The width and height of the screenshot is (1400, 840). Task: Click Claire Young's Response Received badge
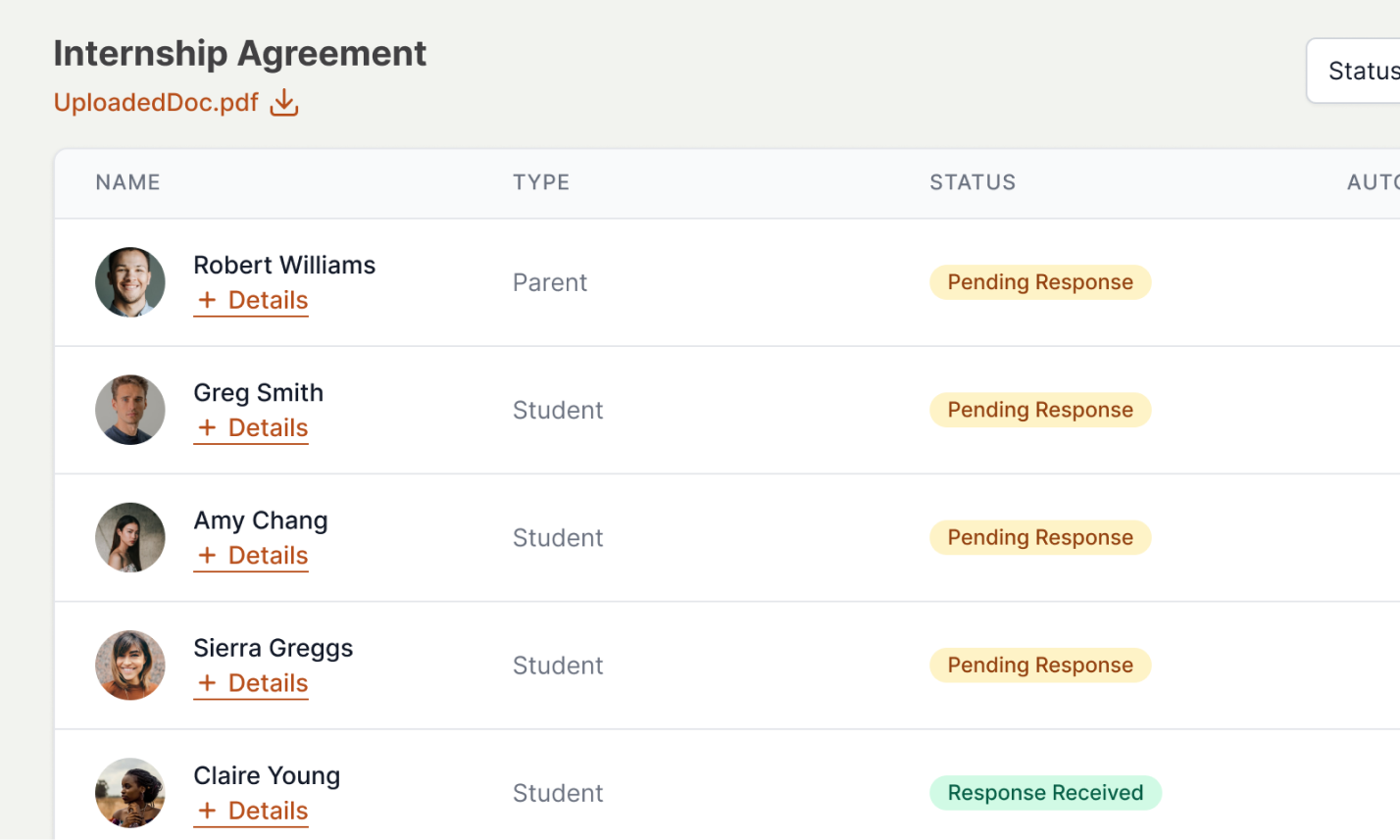click(x=1045, y=793)
